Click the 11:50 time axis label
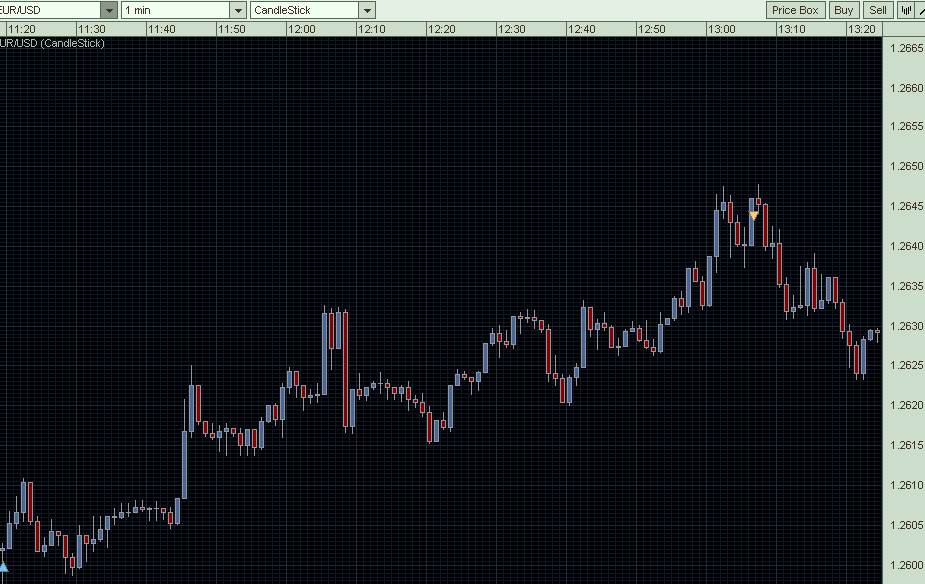Screen dimensions: 925x584 [231, 29]
